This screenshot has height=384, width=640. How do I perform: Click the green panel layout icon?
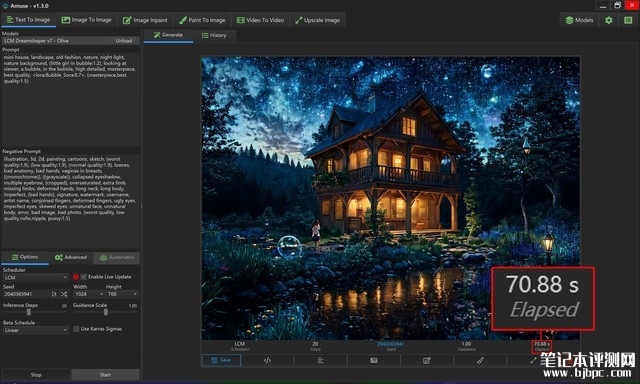pos(628,20)
